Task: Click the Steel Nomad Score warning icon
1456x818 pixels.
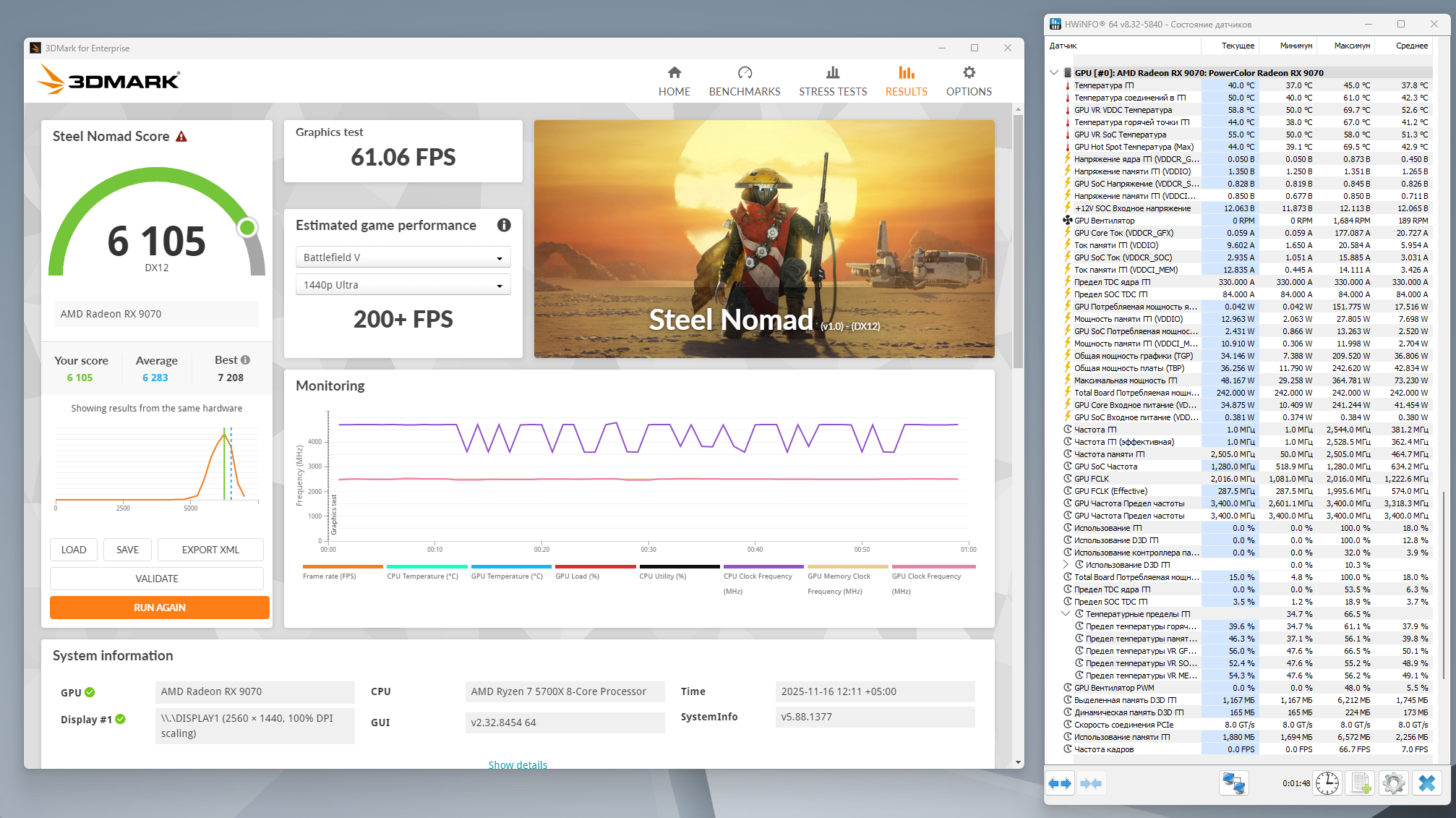Action: (x=181, y=137)
